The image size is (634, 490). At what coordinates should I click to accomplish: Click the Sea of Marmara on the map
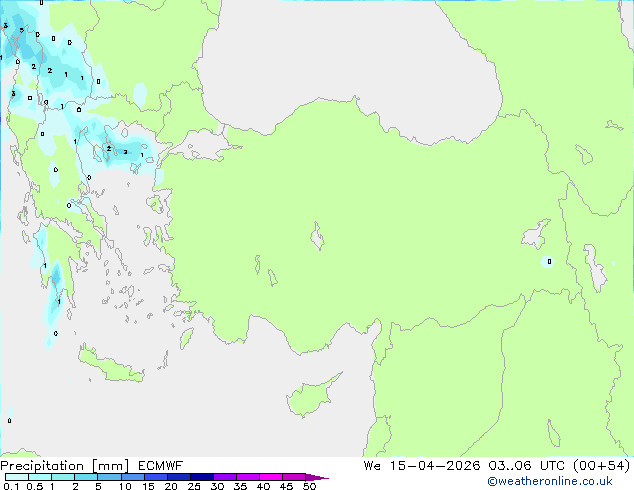click(204, 146)
